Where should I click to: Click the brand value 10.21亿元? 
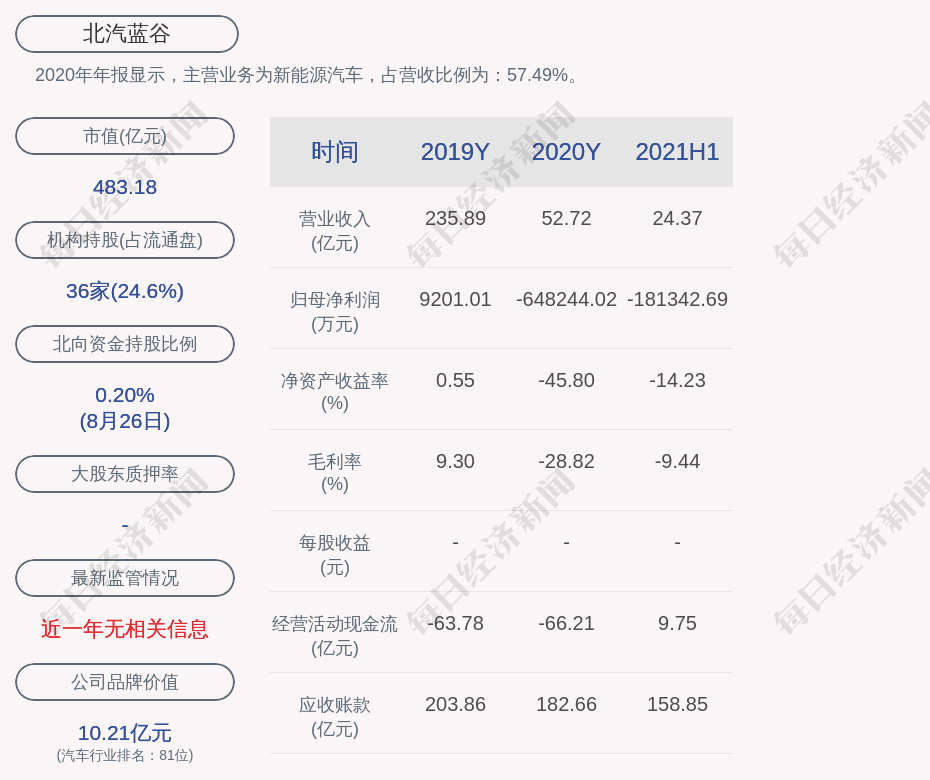pyautogui.click(x=125, y=733)
